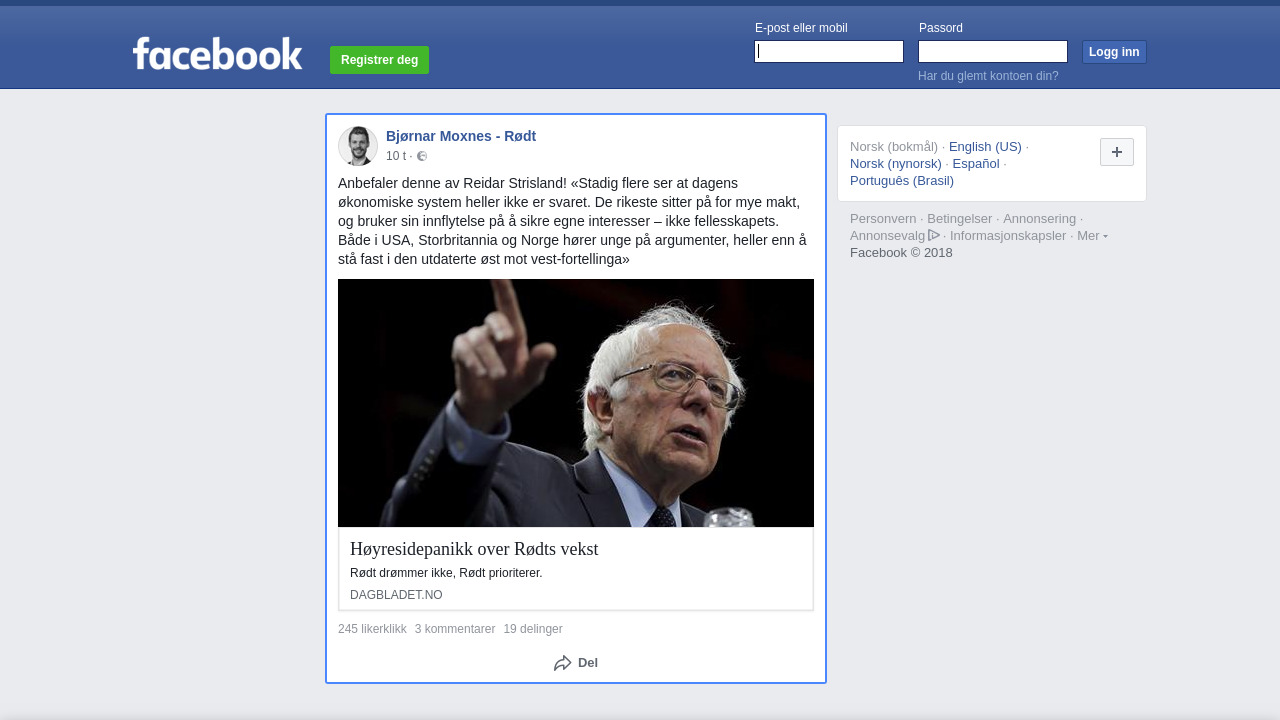This screenshot has width=1280, height=720.
Task: Click the 10 t post timestamp
Action: coord(396,156)
